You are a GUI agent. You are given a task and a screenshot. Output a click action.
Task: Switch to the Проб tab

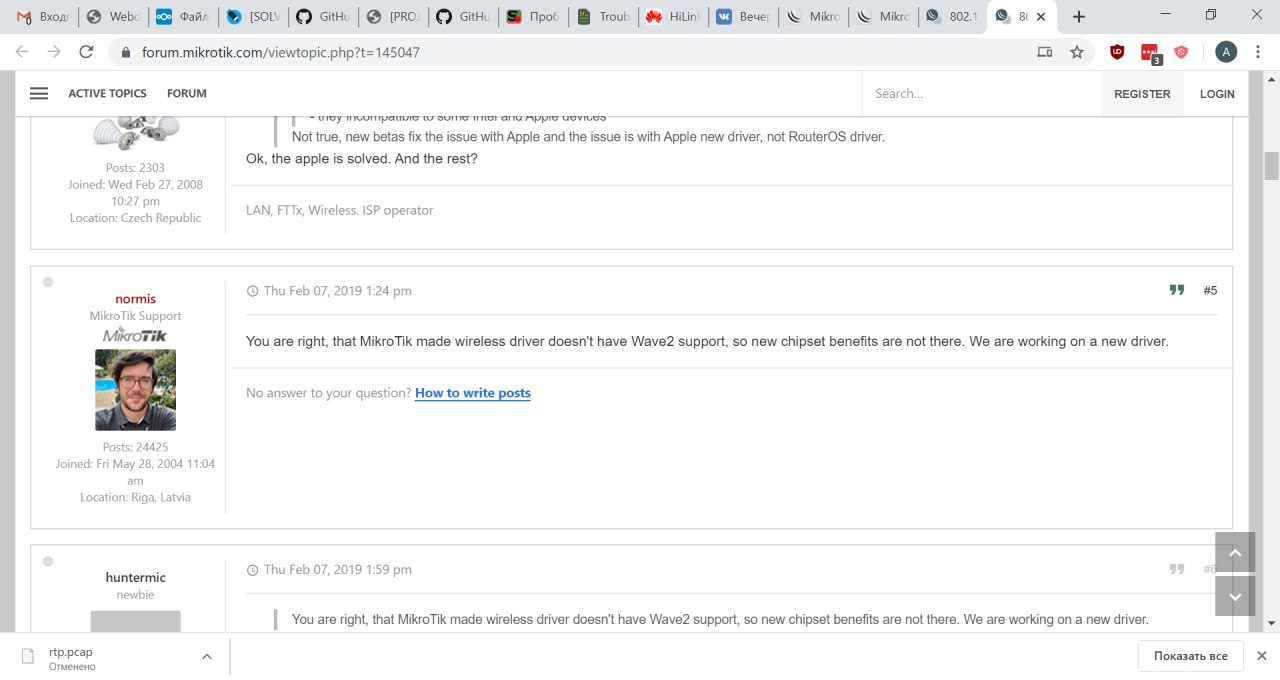[x=533, y=16]
